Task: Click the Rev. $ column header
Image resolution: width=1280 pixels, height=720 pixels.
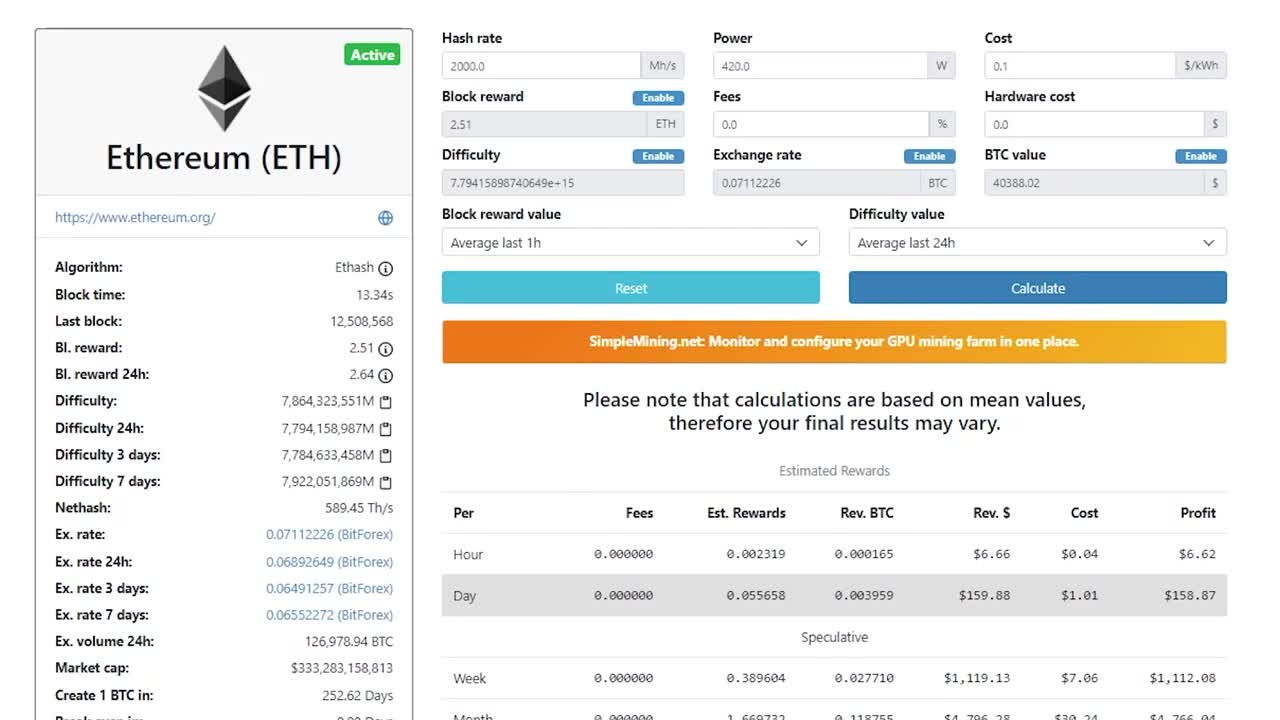Action: pyautogui.click(x=991, y=513)
